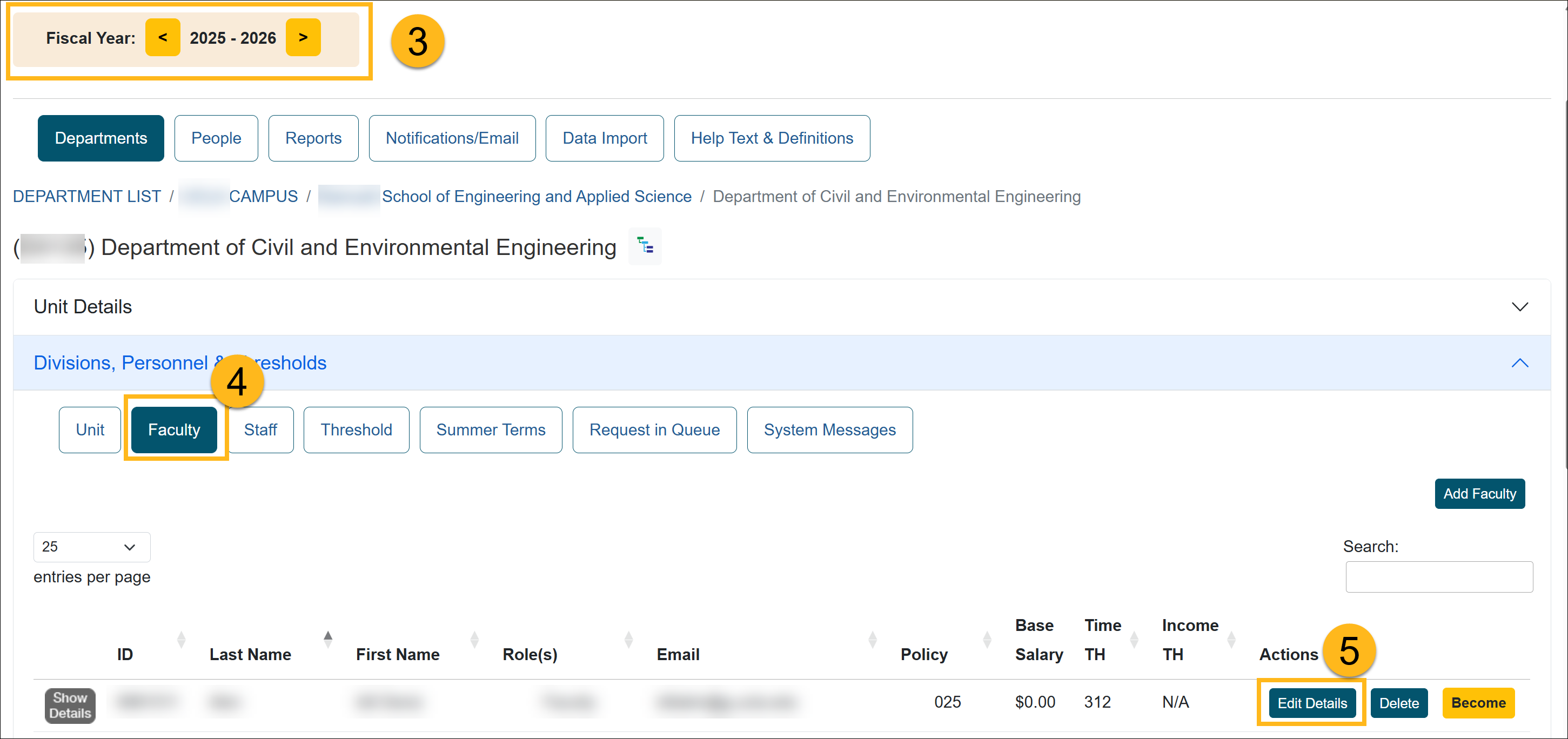Select the Staff tab
This screenshot has height=739, width=1568.
260,430
